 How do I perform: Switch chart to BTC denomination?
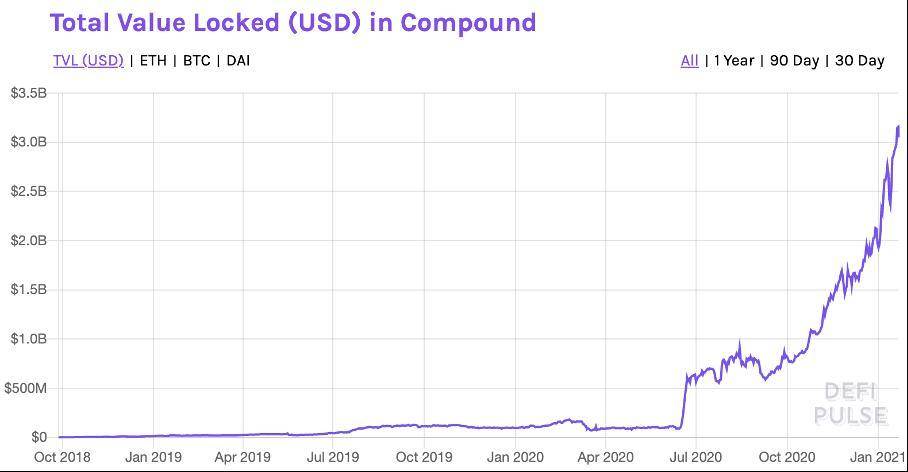click(x=196, y=60)
